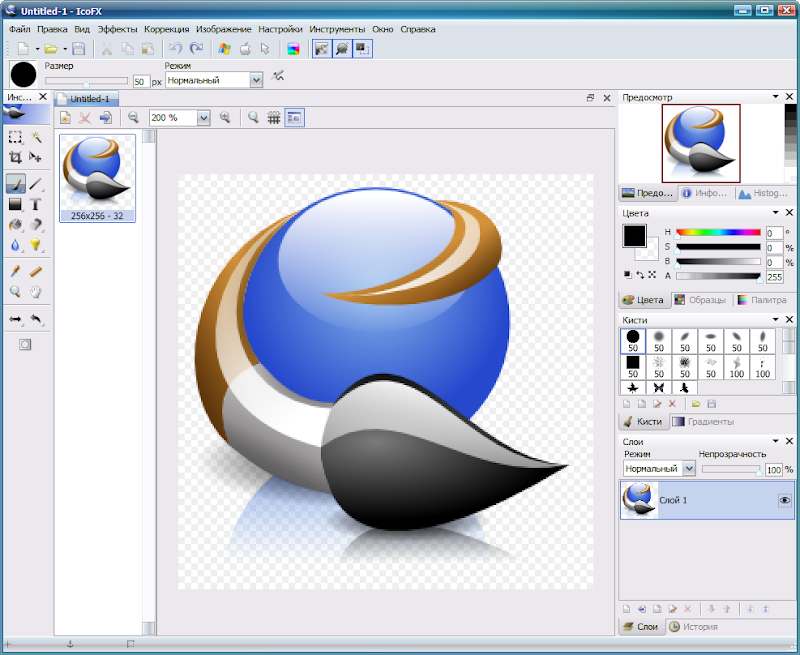Select the Text tool
The height and width of the screenshot is (655, 800).
point(36,204)
